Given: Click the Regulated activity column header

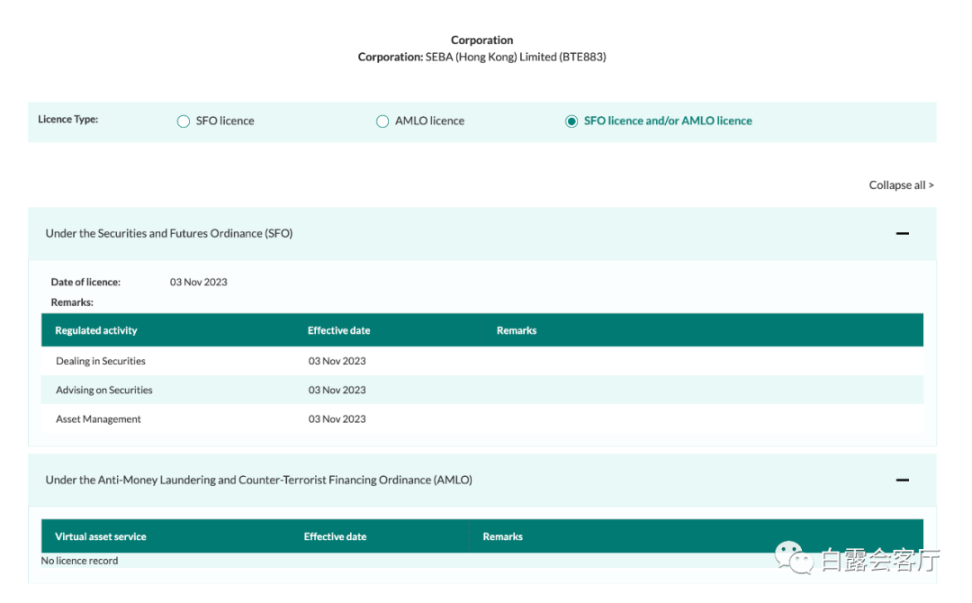Looking at the screenshot, I should click(96, 330).
